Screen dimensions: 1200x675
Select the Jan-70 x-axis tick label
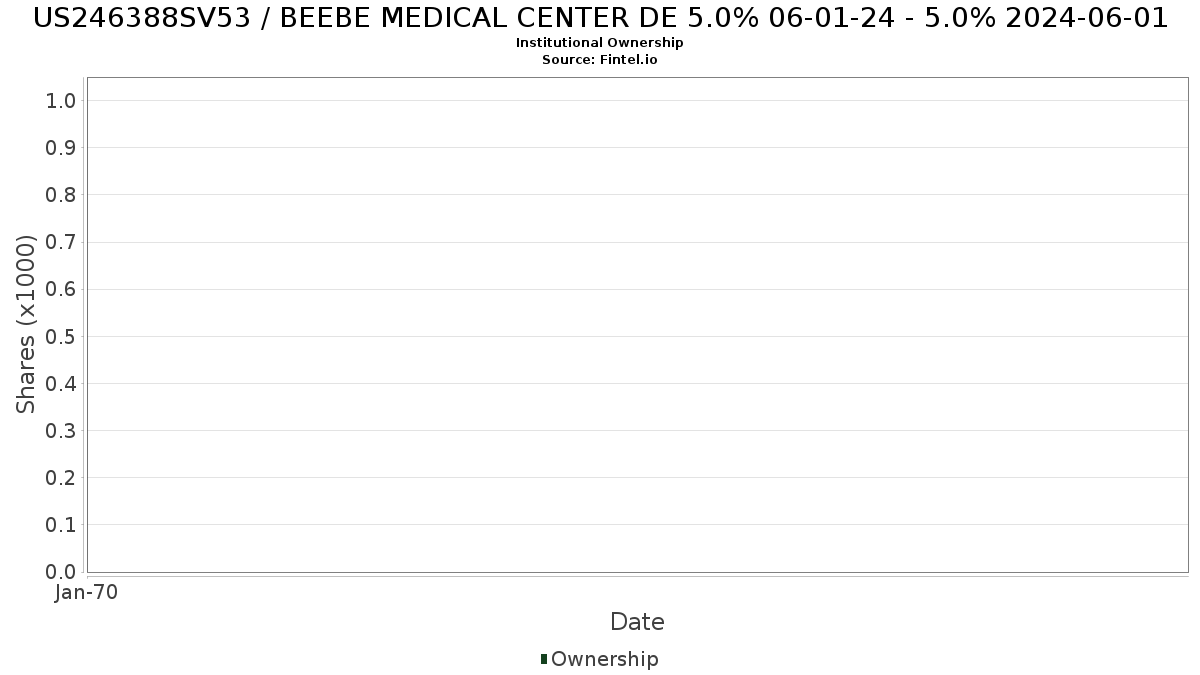tap(87, 593)
